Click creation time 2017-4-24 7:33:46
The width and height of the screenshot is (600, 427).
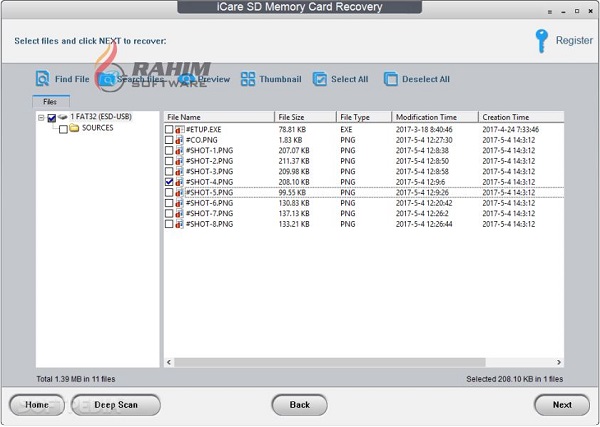[x=510, y=130]
